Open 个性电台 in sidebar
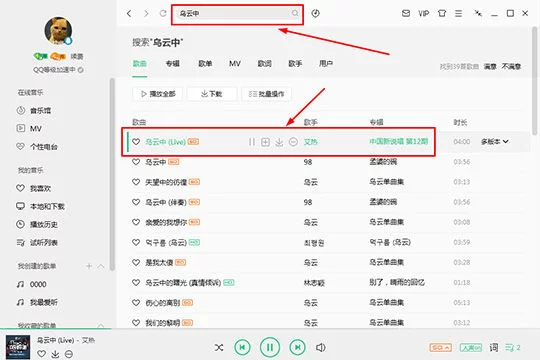Viewport: 540px width, 360px height. point(37,147)
